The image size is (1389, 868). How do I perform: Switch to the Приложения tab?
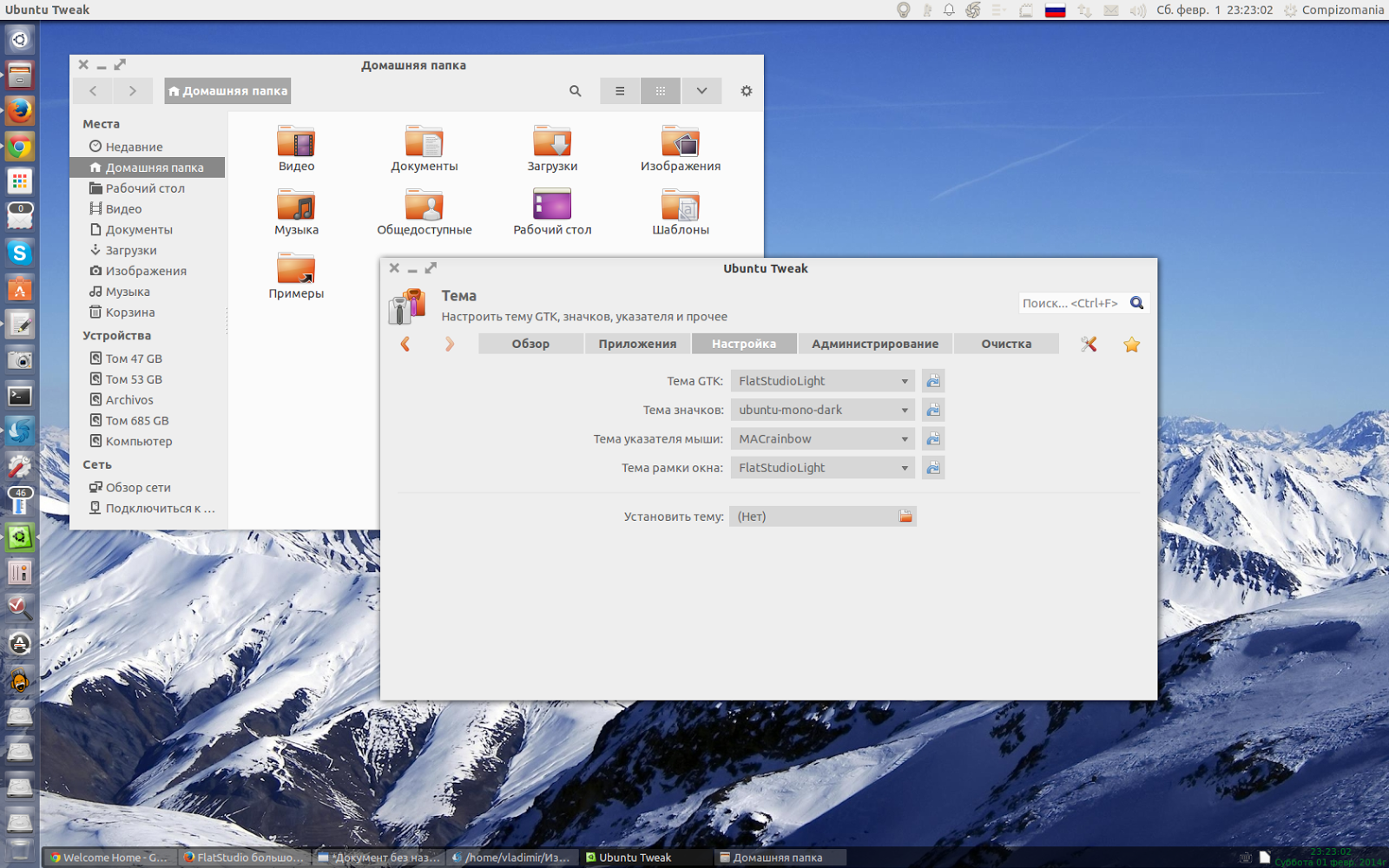click(x=637, y=344)
